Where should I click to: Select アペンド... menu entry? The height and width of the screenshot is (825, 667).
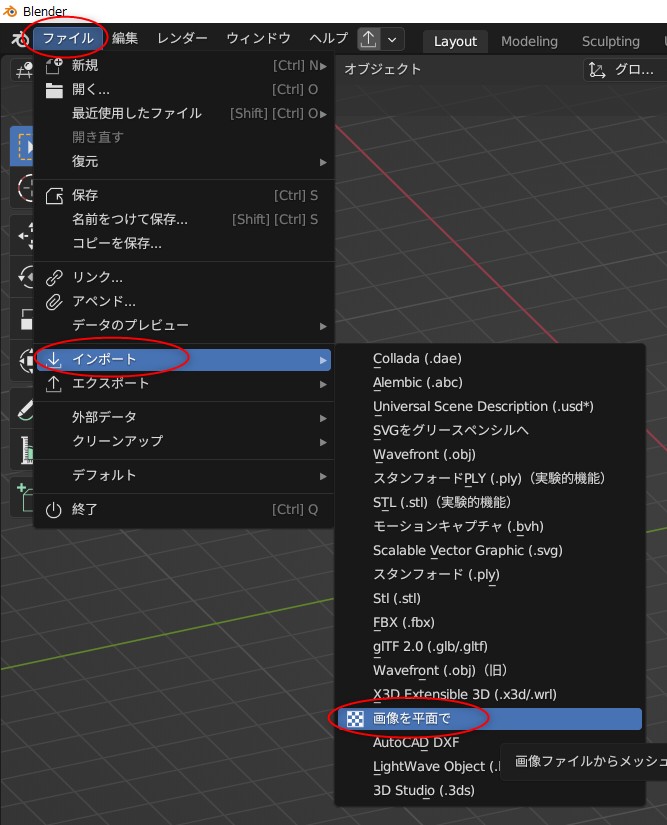point(184,301)
